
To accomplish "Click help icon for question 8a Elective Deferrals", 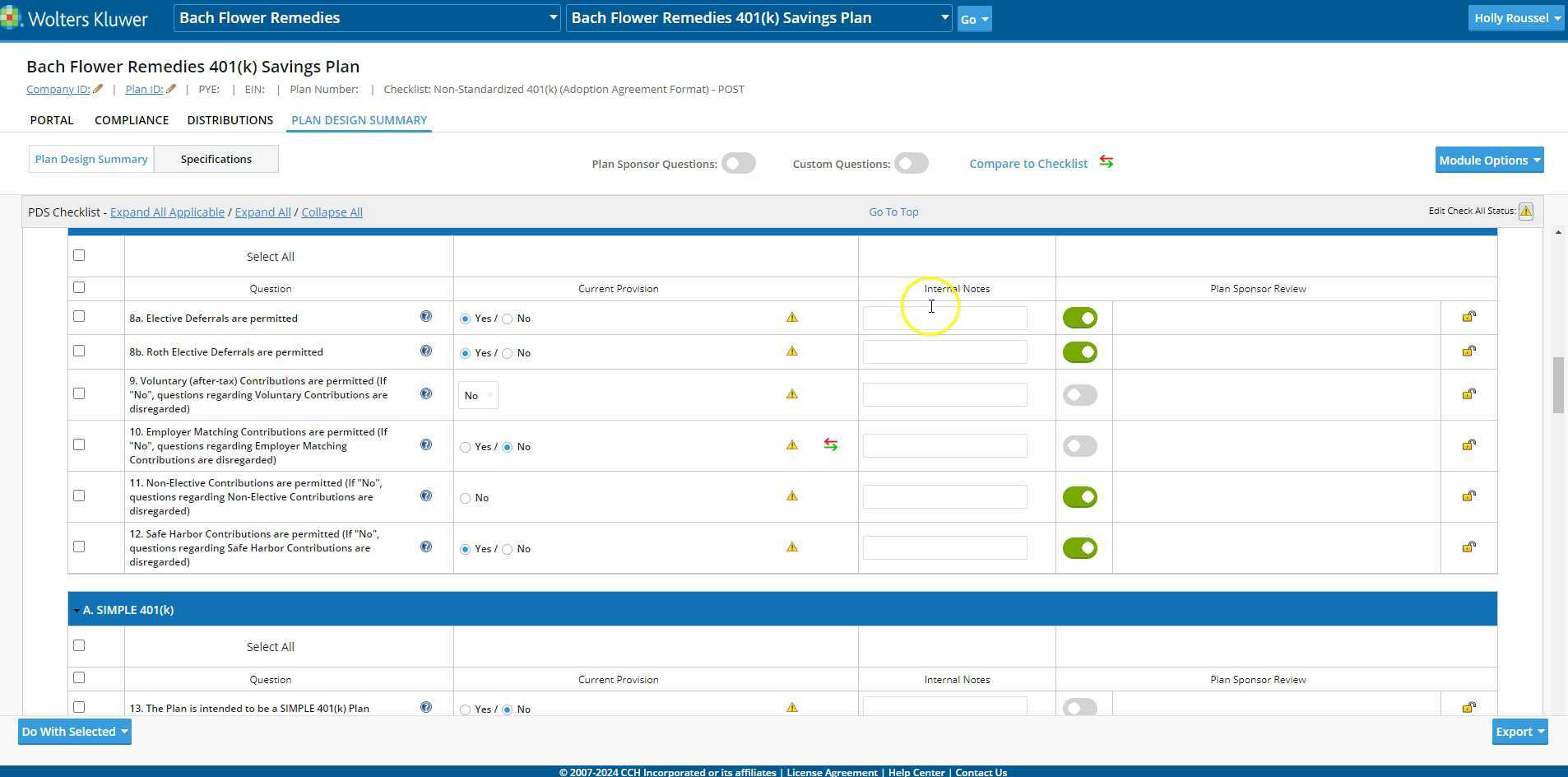I will (425, 317).
